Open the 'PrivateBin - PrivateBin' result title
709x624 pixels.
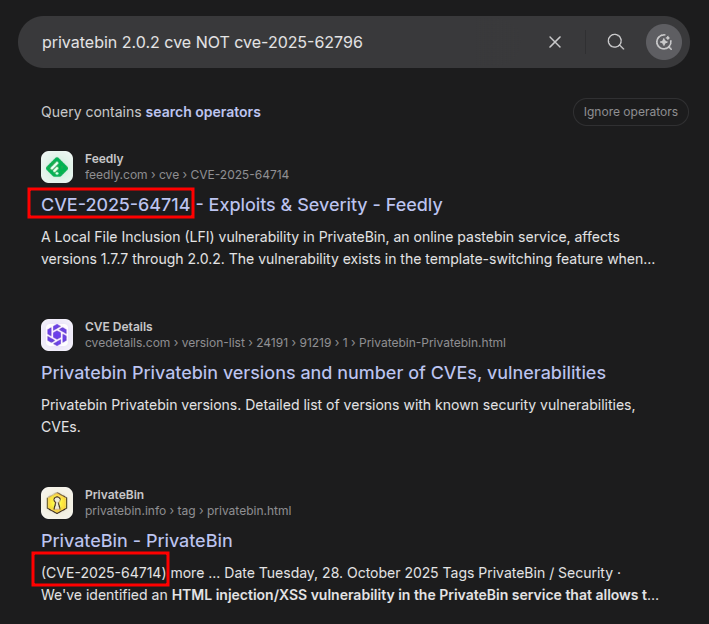point(137,541)
